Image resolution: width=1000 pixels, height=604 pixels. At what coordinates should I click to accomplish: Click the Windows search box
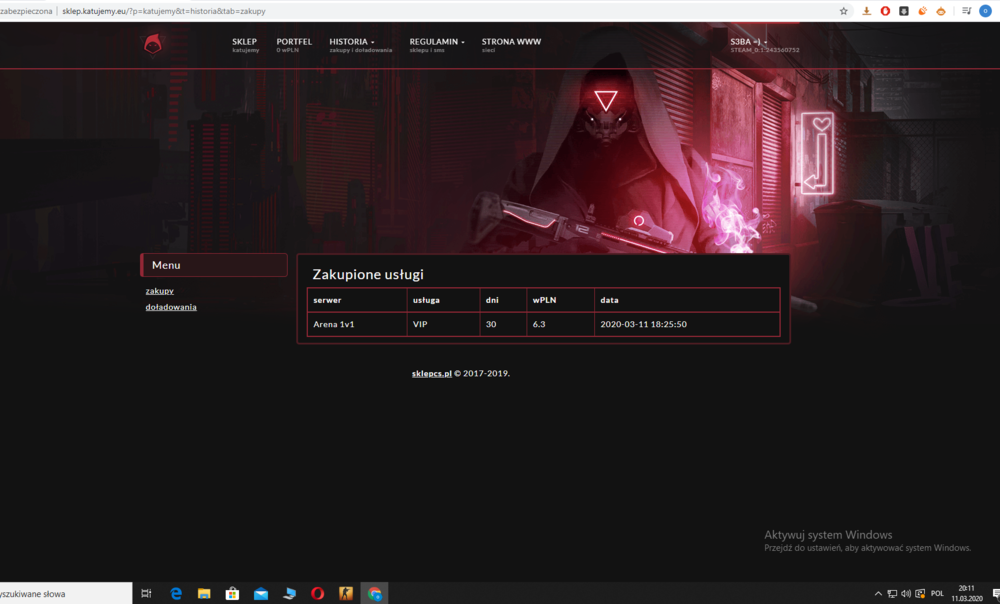point(66,593)
